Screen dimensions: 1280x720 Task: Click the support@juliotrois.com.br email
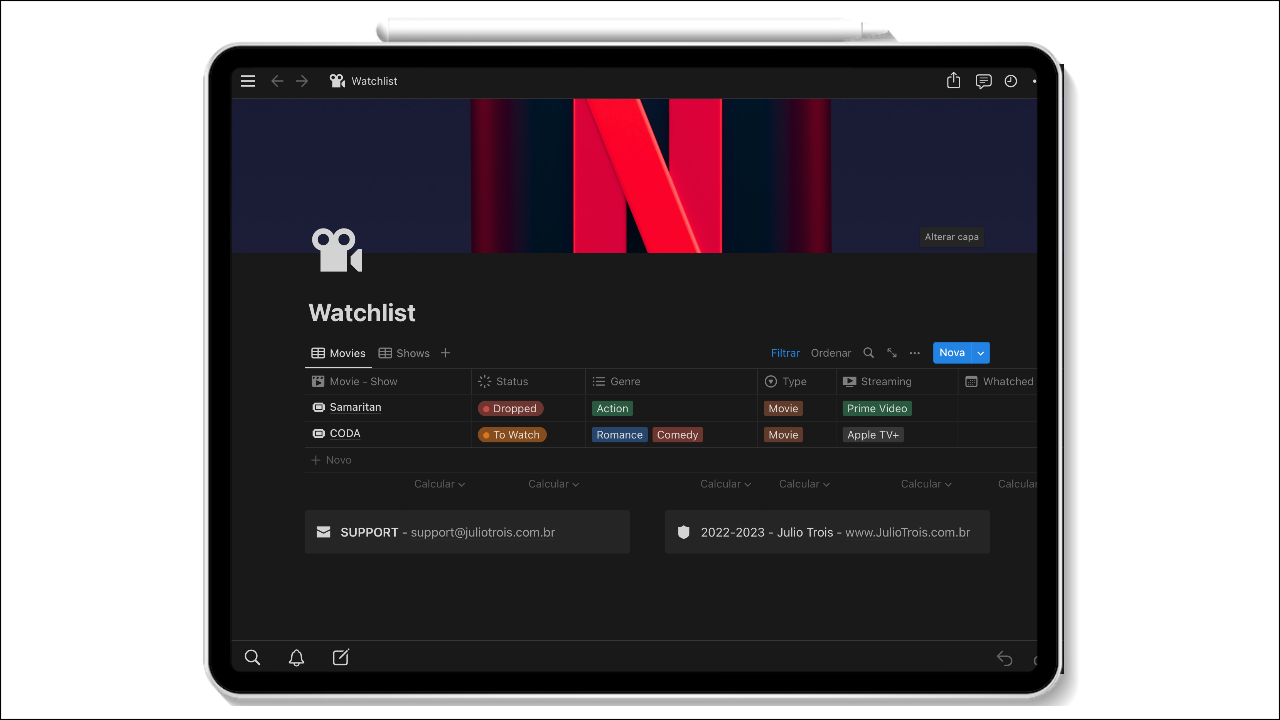[483, 532]
